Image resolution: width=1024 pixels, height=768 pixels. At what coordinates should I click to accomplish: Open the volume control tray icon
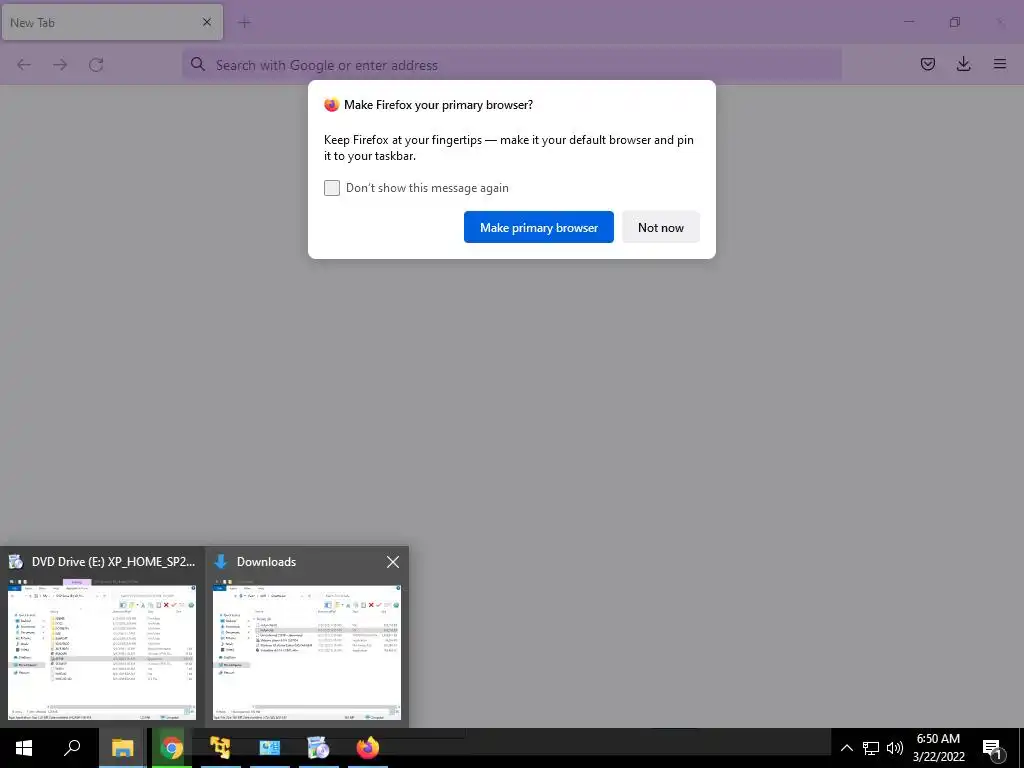tap(895, 748)
